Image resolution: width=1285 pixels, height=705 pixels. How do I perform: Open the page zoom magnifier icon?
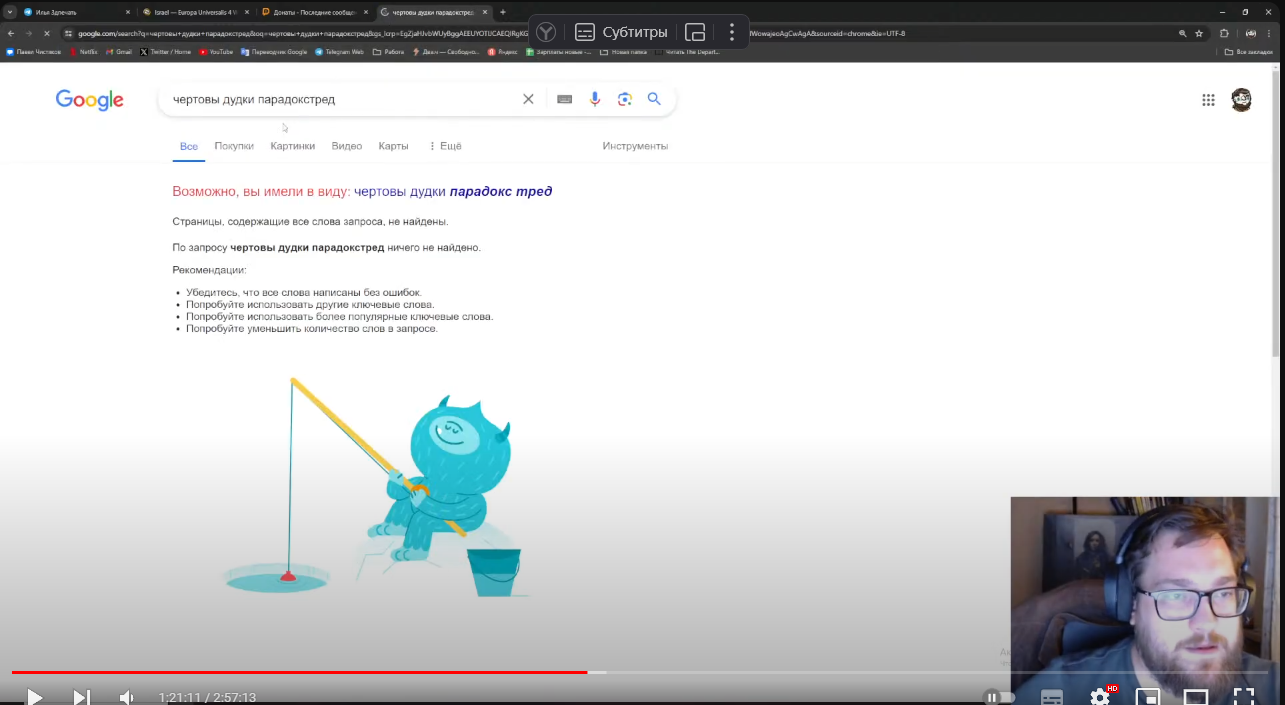click(1183, 33)
